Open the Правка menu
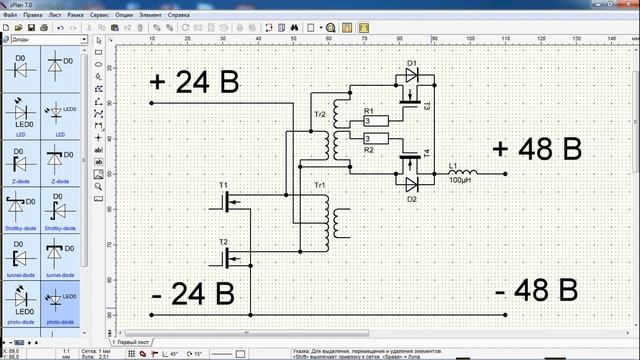Image resolution: width=640 pixels, height=360 pixels. coord(33,15)
